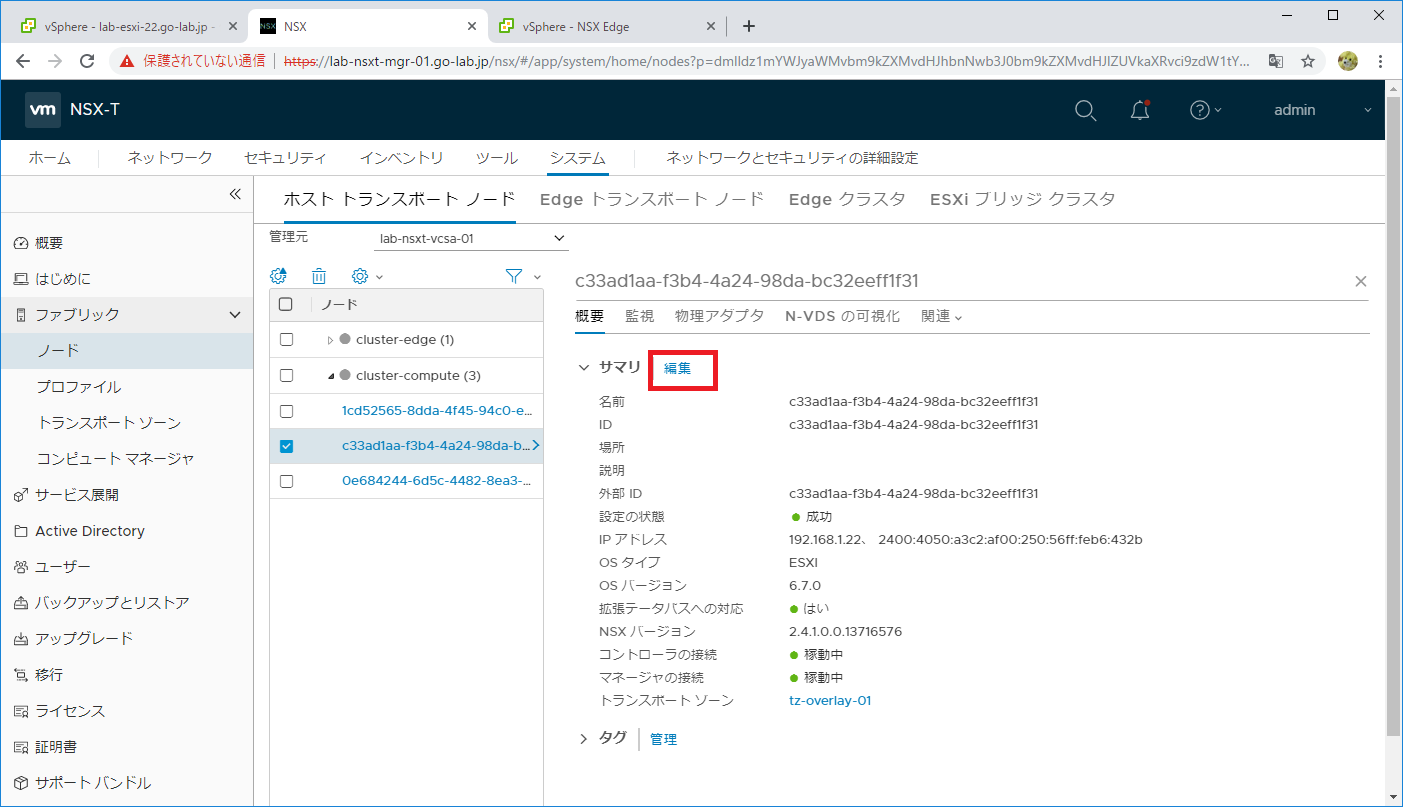Screen dimensions: 1403x807
Task: Click the browser address bar URL
Action: click(x=766, y=61)
